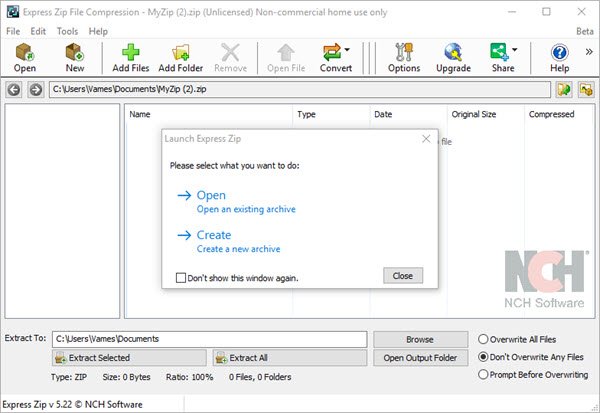Select Overwrite All Files option
This screenshot has height=413, width=600.
(483, 339)
